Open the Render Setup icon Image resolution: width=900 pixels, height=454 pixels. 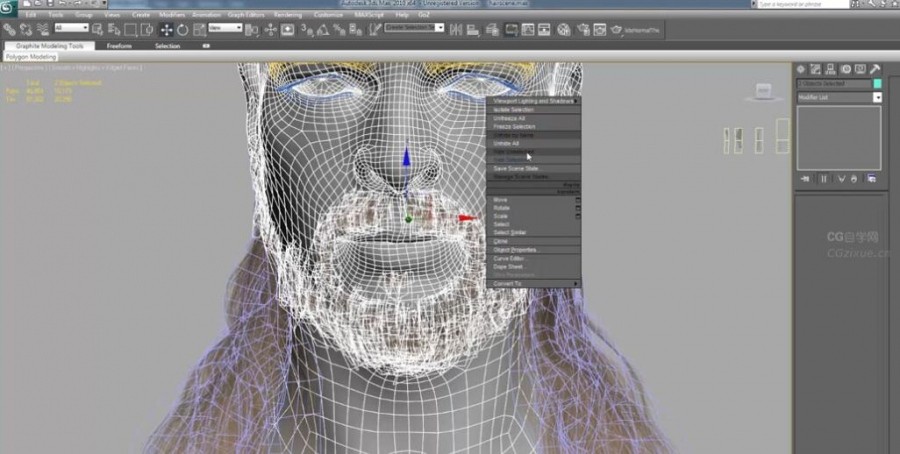coord(583,29)
